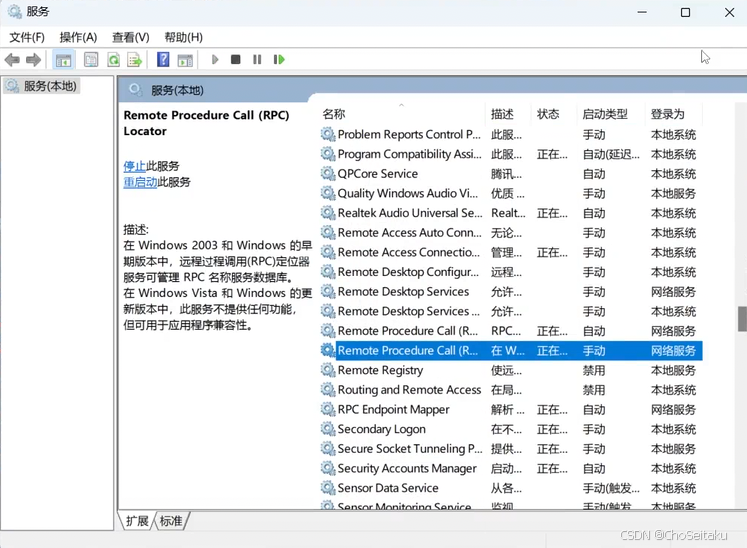Click the gear icon of Realtek Audio Universal row
The width and height of the screenshot is (747, 548).
click(328, 213)
